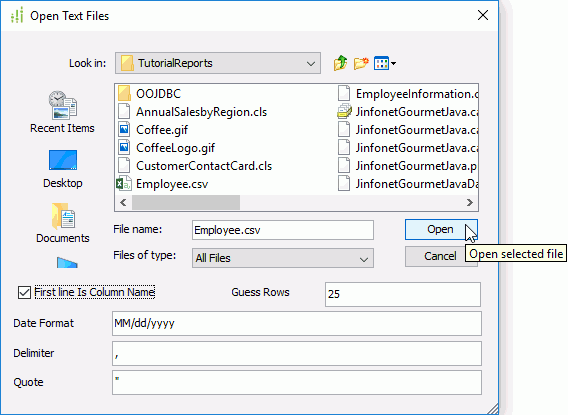Image resolution: width=568 pixels, height=415 pixels.
Task: Click Cancel button
Action: (435, 256)
